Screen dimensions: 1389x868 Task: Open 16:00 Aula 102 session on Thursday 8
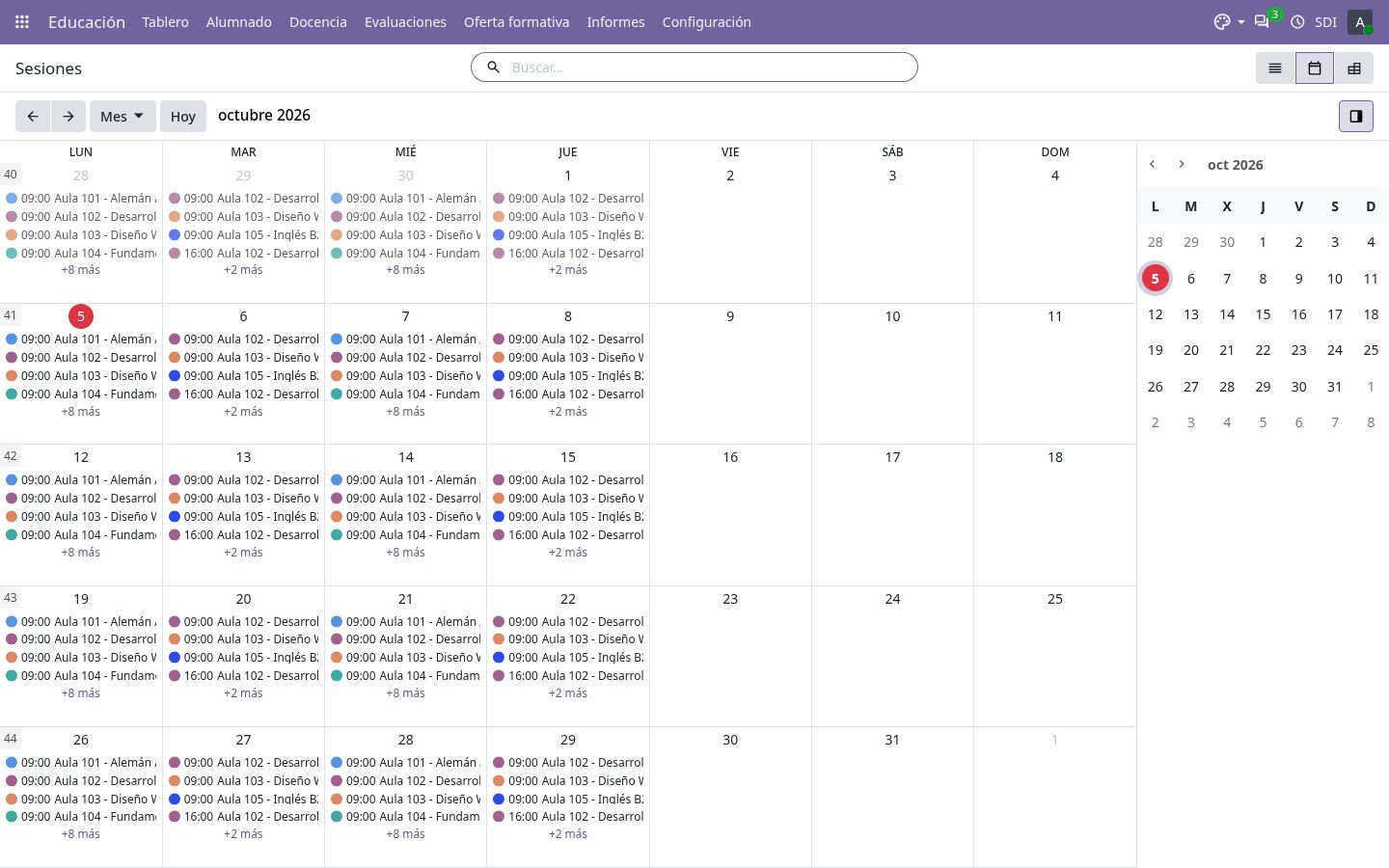pyautogui.click(x=568, y=394)
